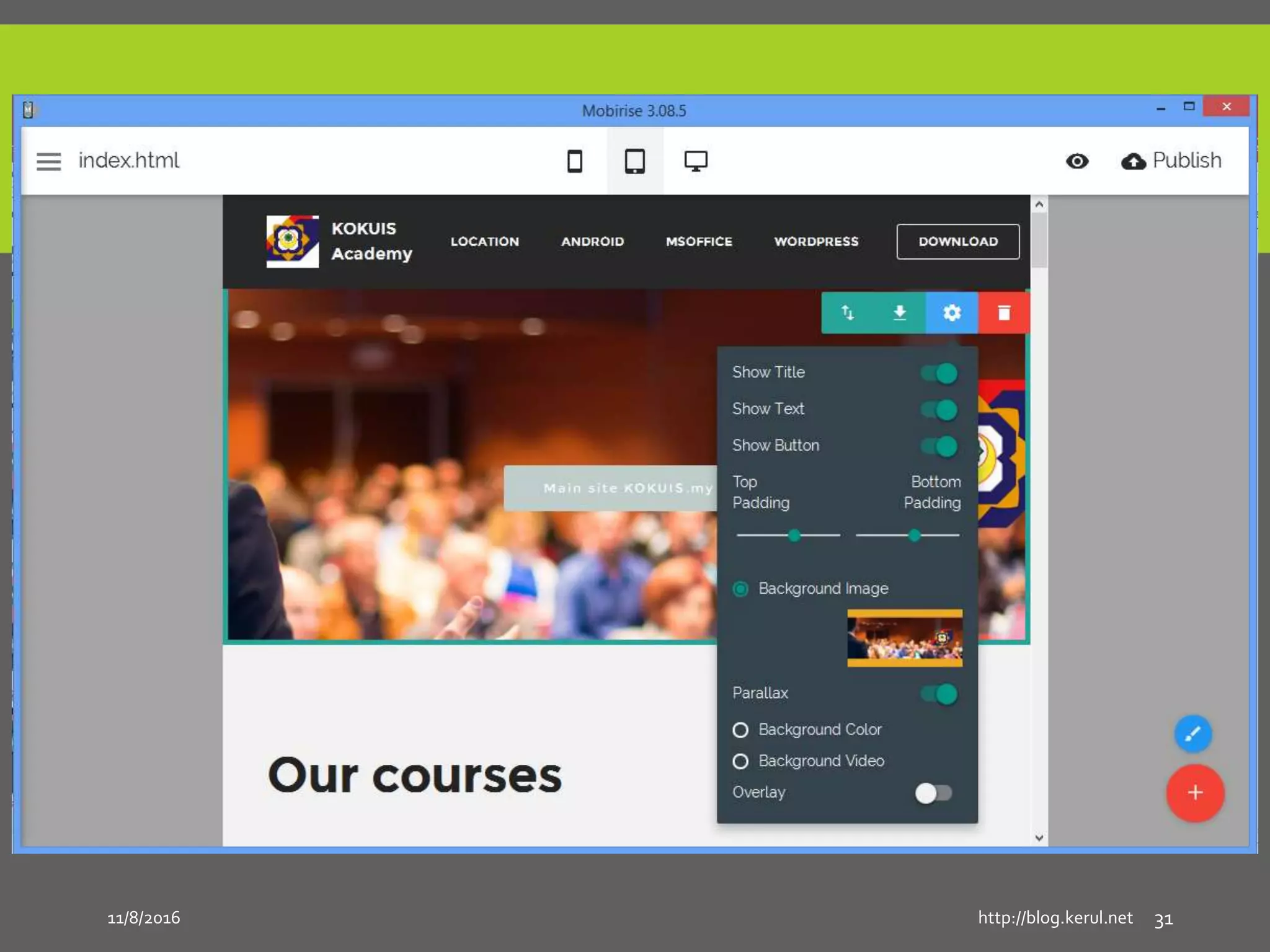Click the WORDPRESS menu item
Screen dimensions: 1270x952
pos(816,242)
